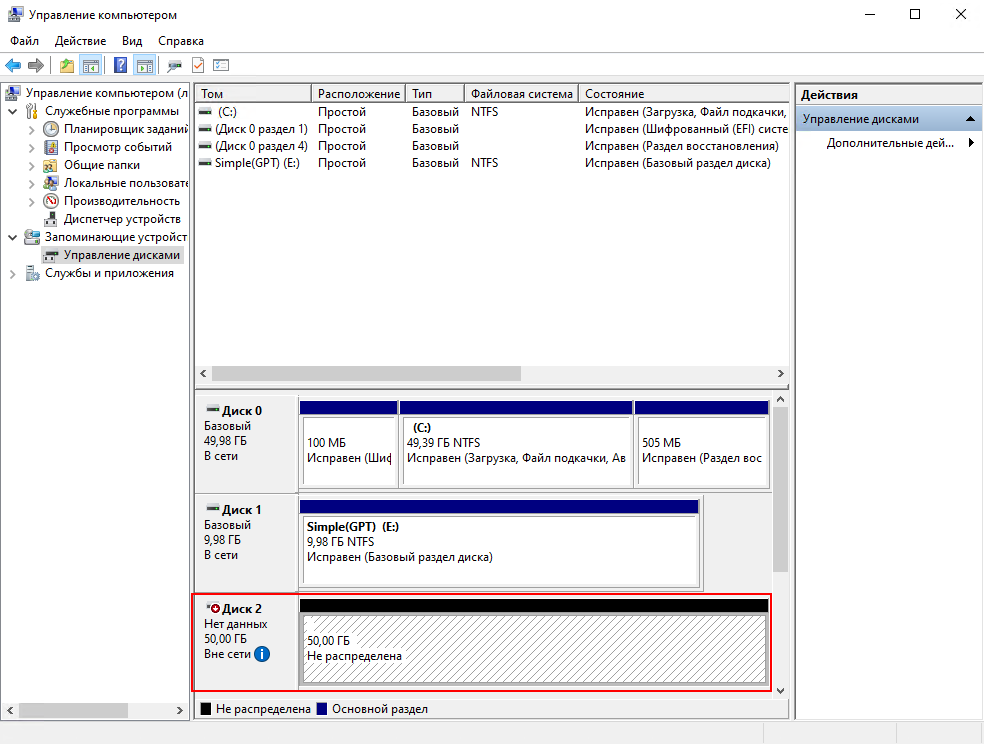This screenshot has width=984, height=744.
Task: Select the unallocated 50,00 ГБ region
Action: point(534,648)
